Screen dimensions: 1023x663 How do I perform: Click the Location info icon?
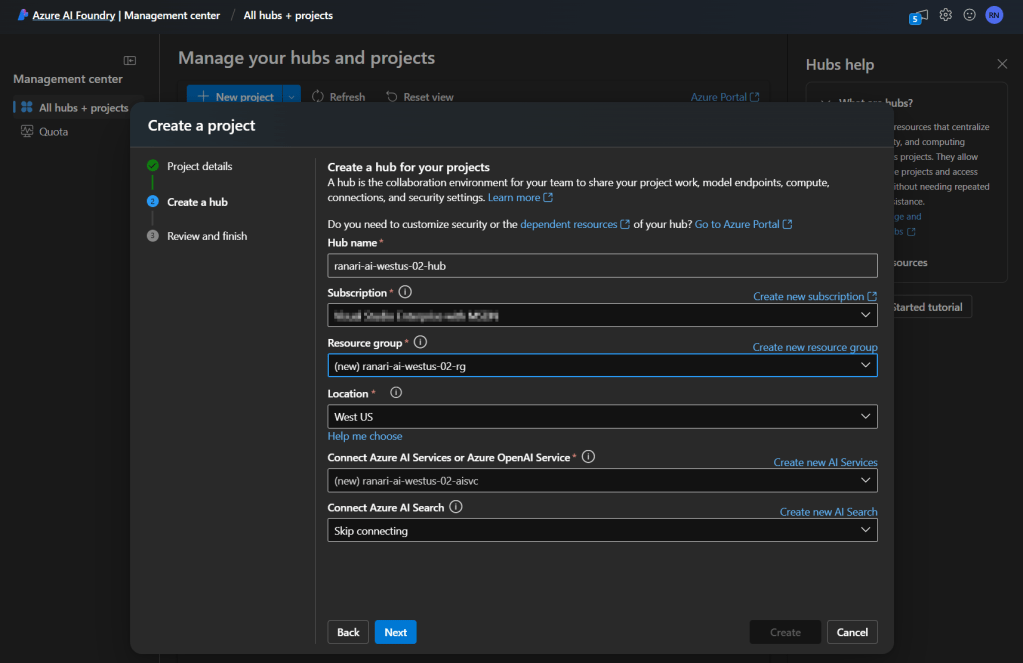pos(396,393)
